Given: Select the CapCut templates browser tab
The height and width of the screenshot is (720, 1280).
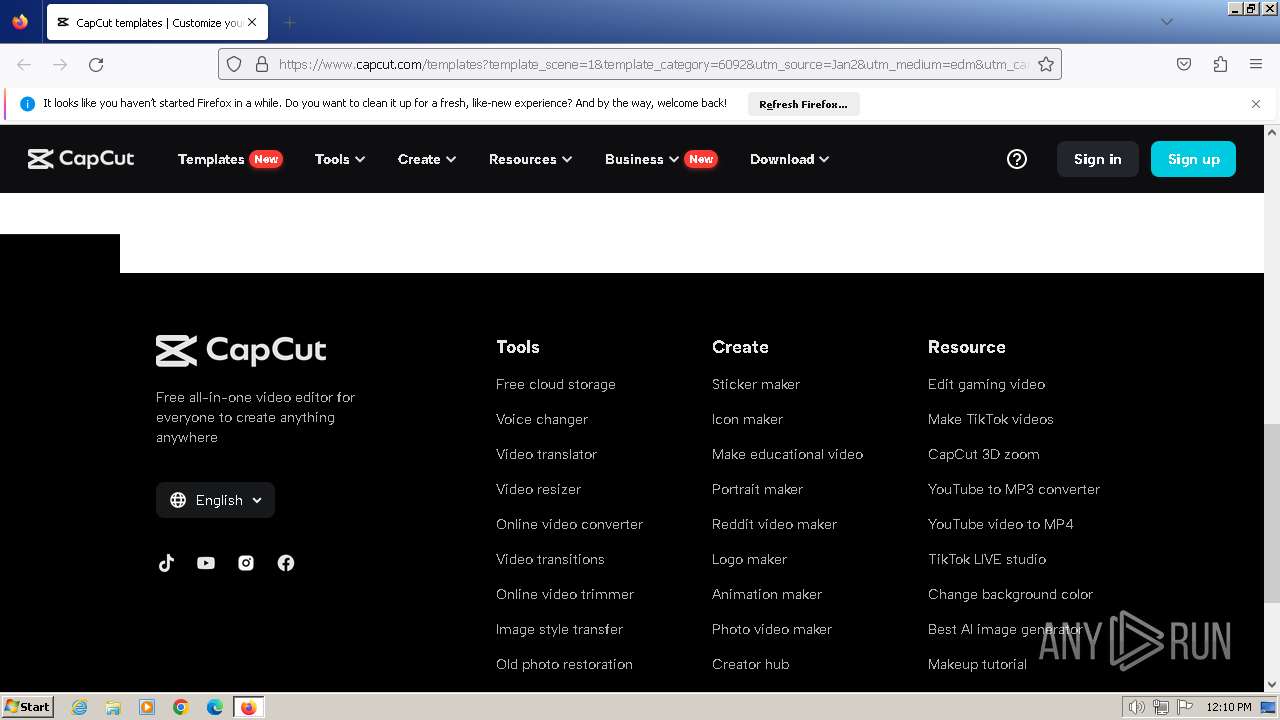Looking at the screenshot, I should click(156, 22).
